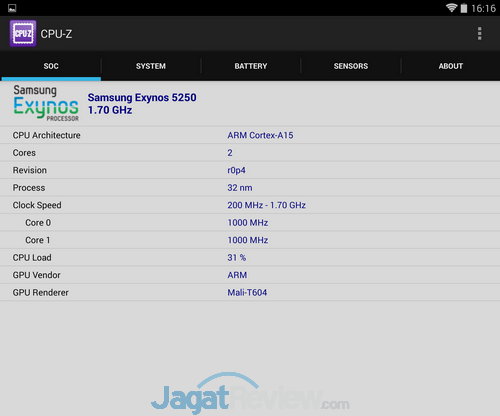Select the CPU Load row

click(x=250, y=257)
